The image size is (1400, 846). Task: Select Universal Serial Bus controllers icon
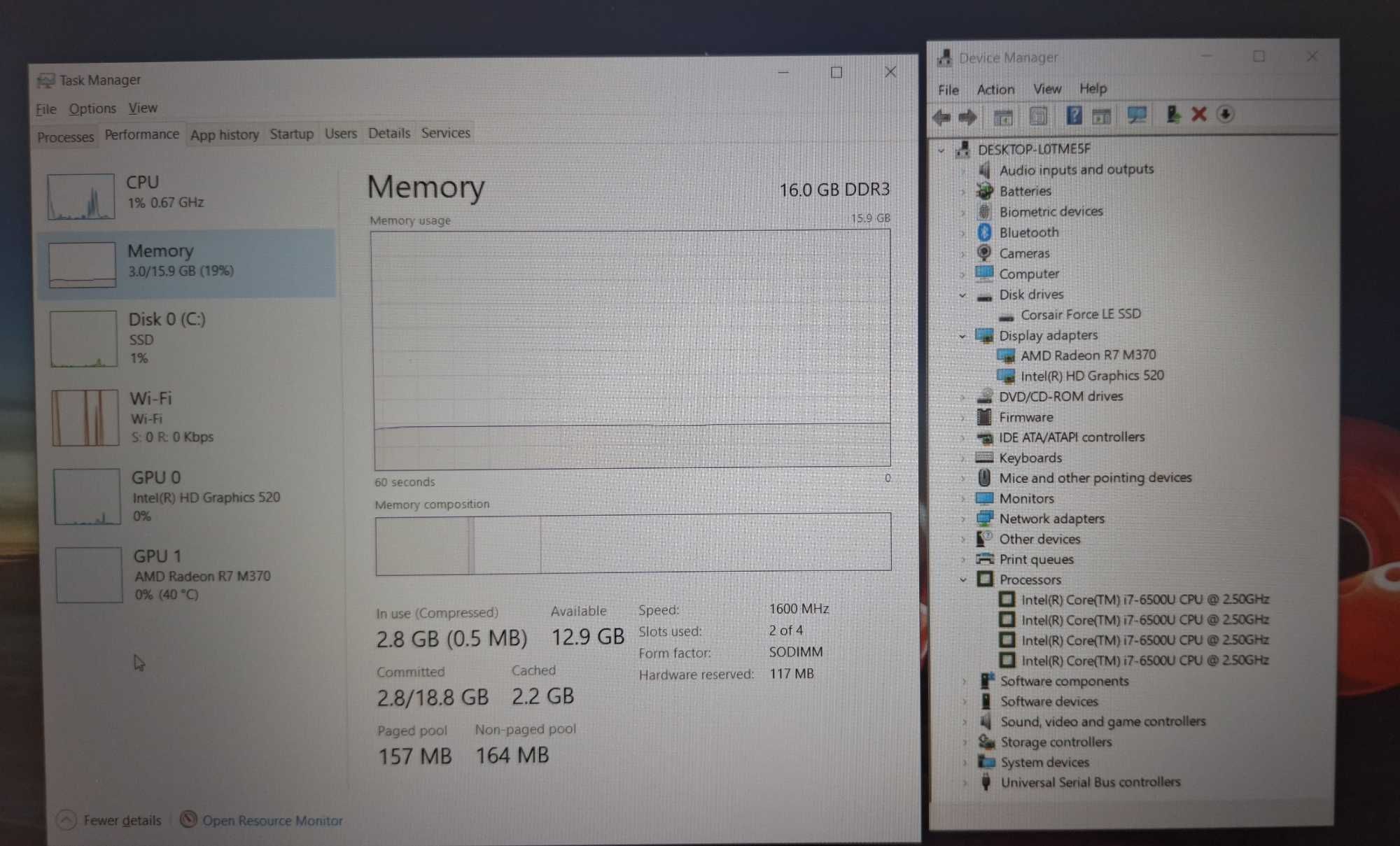tap(986, 782)
